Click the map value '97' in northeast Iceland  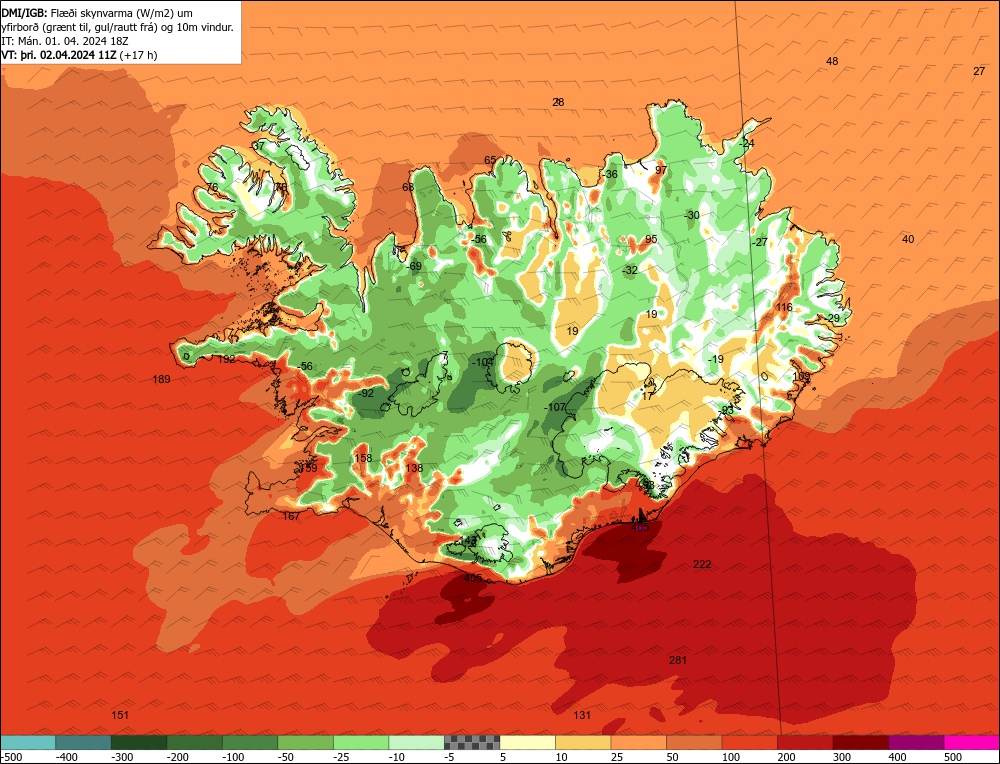(x=661, y=170)
